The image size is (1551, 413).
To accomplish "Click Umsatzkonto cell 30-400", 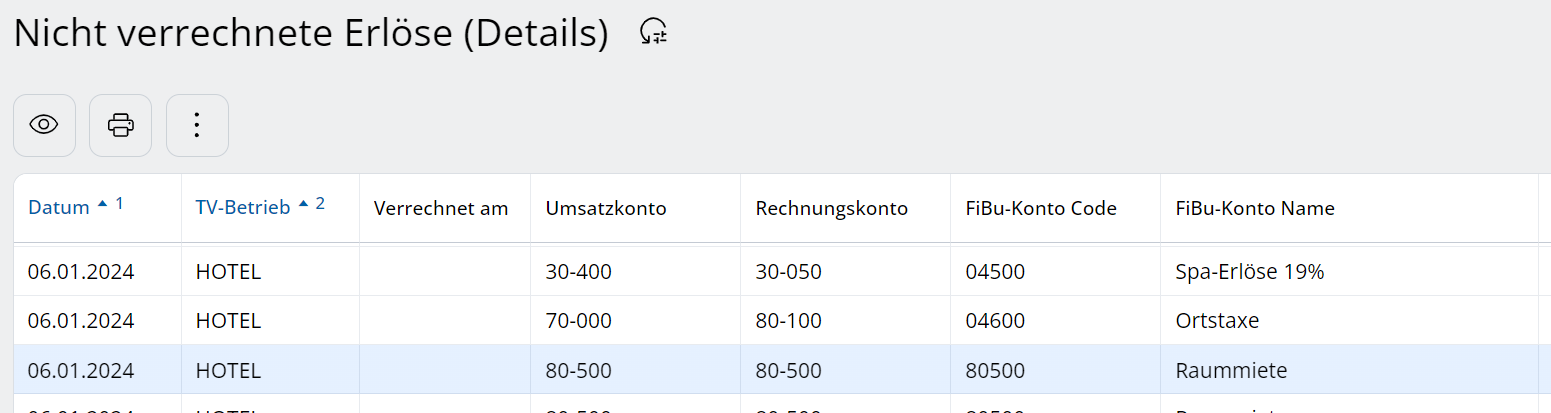I will tap(579, 271).
